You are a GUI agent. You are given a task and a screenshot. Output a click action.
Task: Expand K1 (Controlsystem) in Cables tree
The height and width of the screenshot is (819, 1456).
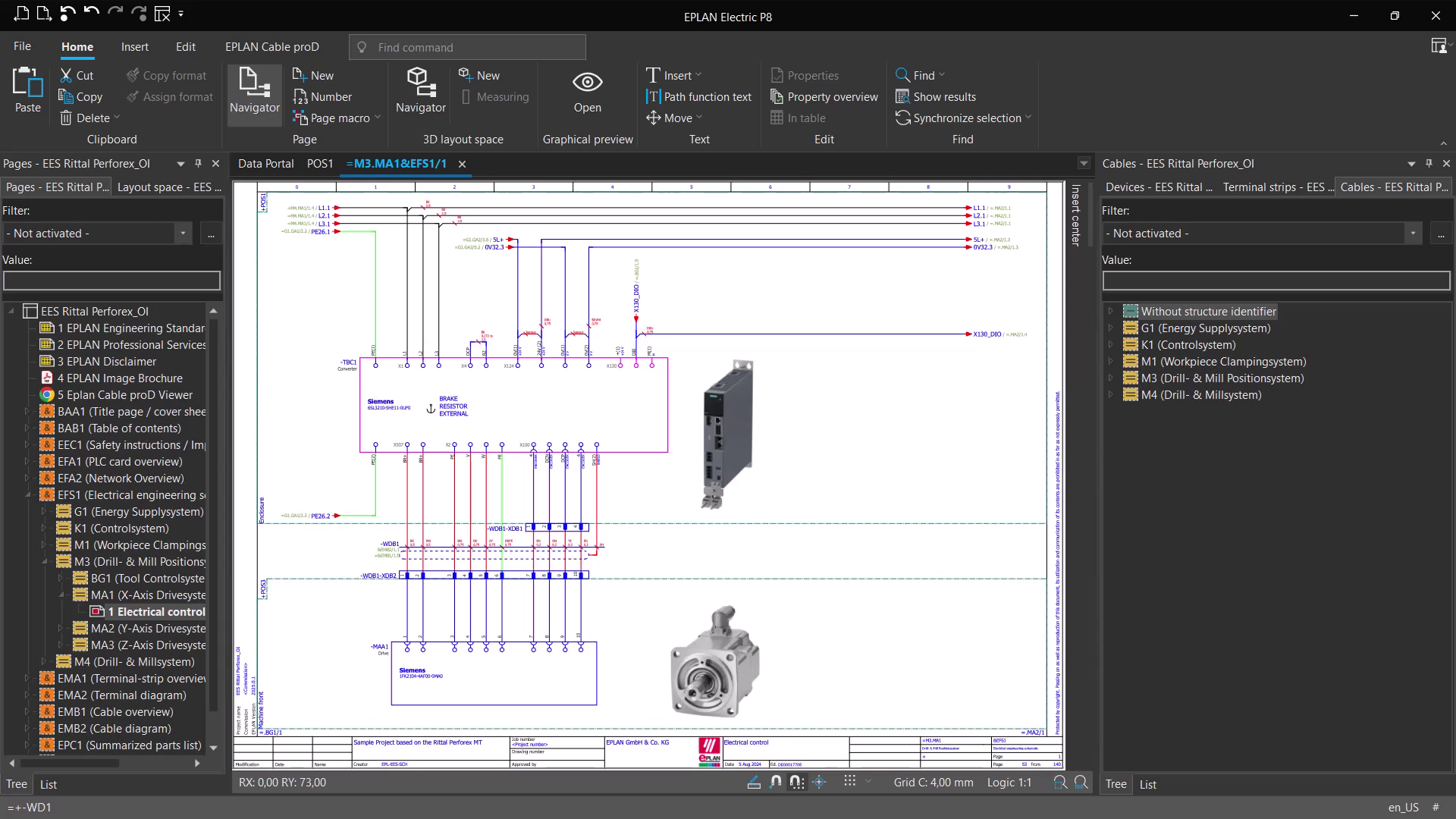(x=1110, y=345)
